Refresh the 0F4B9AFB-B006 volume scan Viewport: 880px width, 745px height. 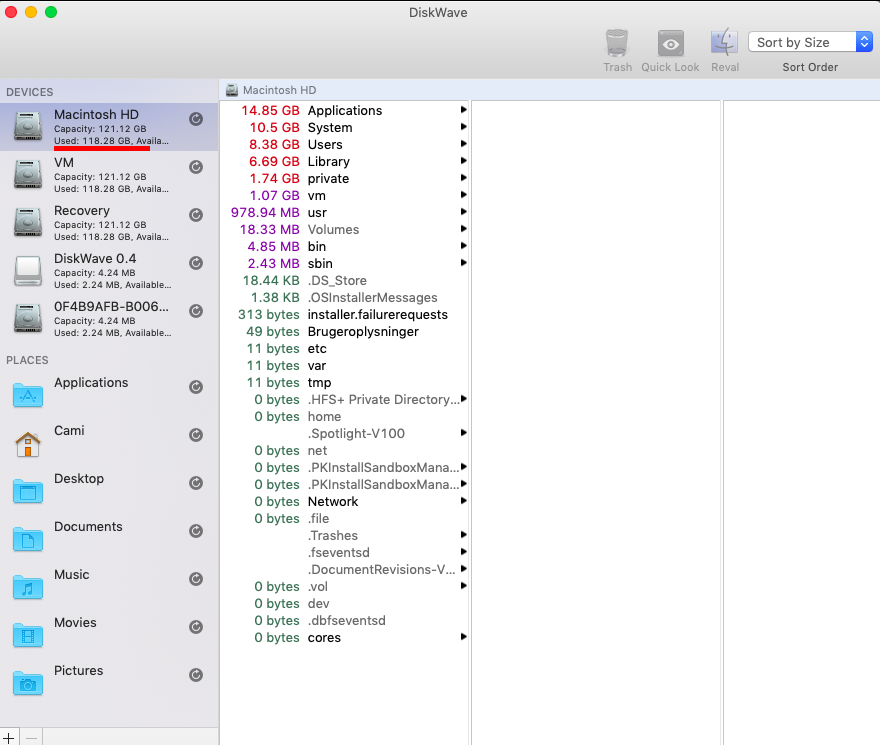(x=196, y=310)
